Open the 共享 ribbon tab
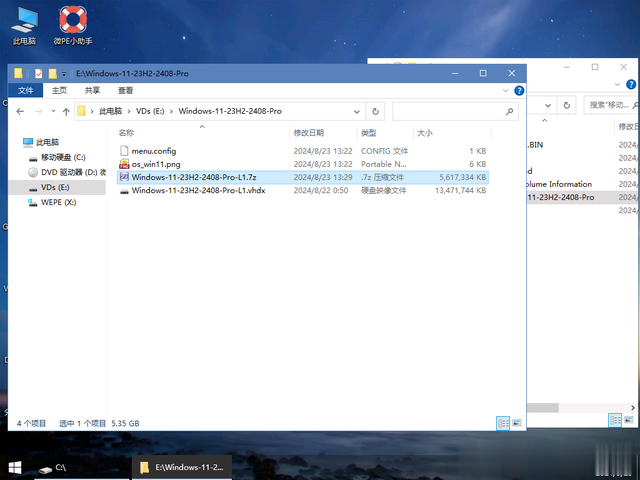 click(92, 90)
